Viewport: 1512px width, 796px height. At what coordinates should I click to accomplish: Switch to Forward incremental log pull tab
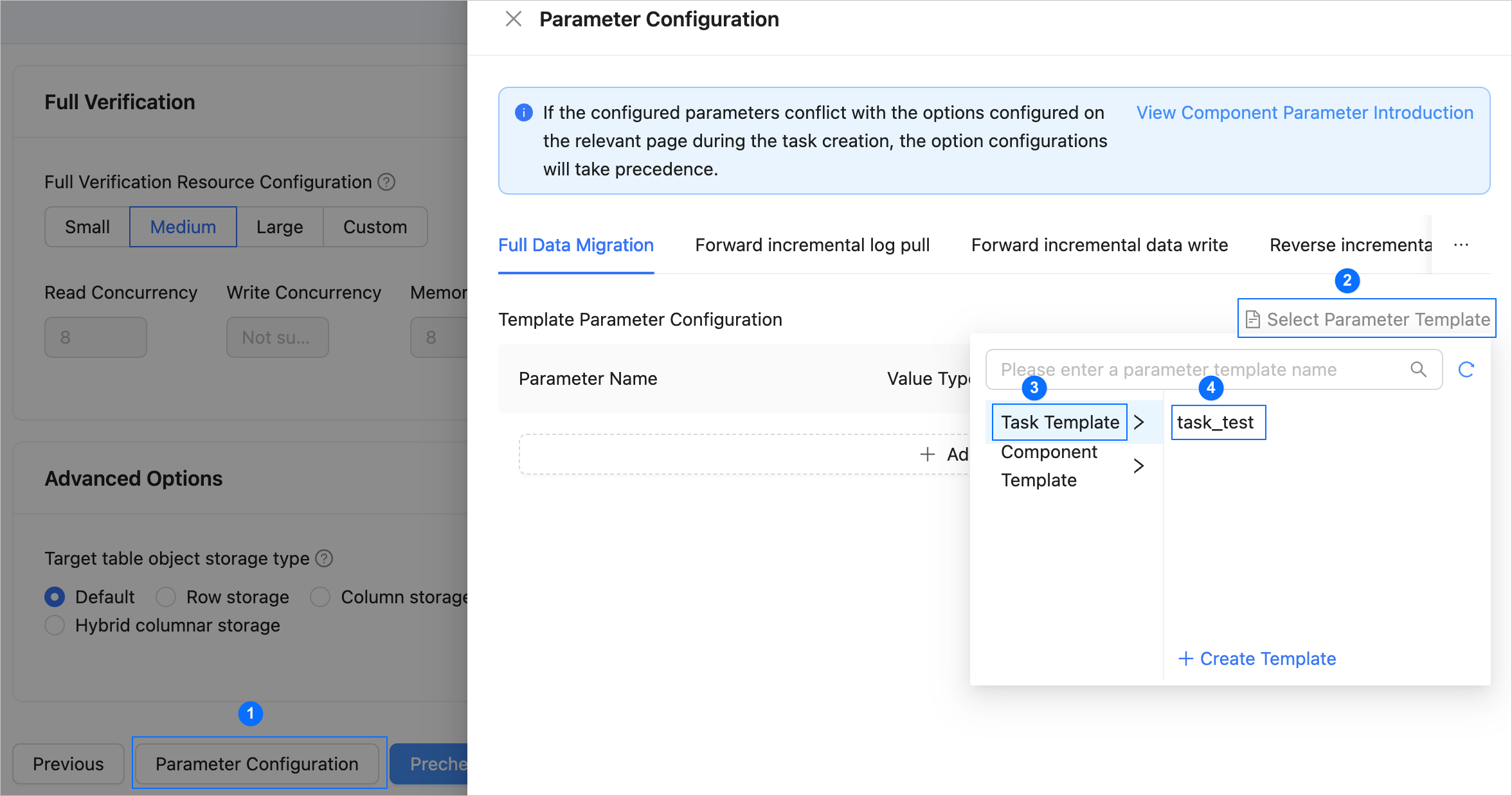point(812,245)
